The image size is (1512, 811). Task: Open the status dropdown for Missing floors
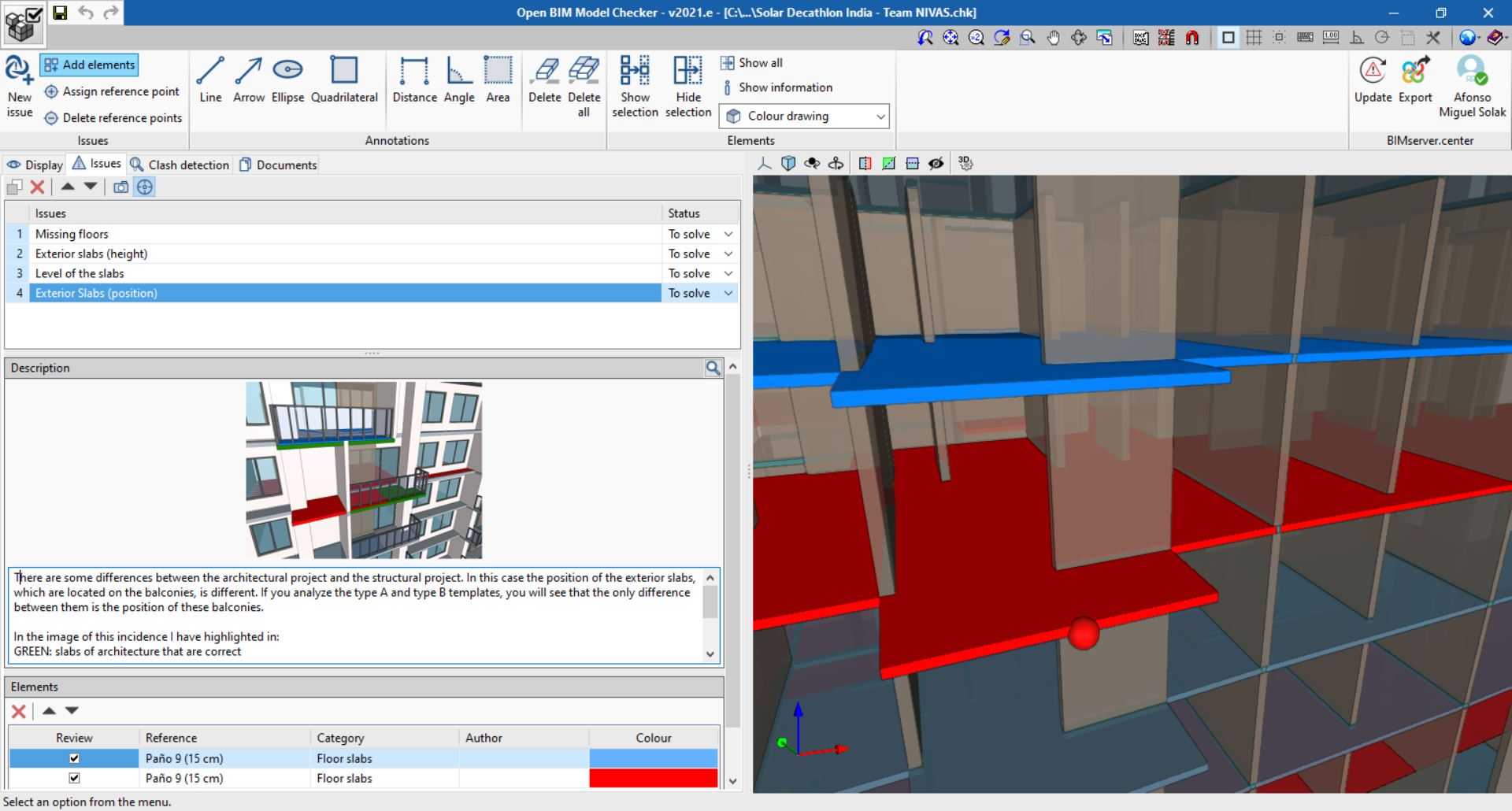(x=728, y=234)
